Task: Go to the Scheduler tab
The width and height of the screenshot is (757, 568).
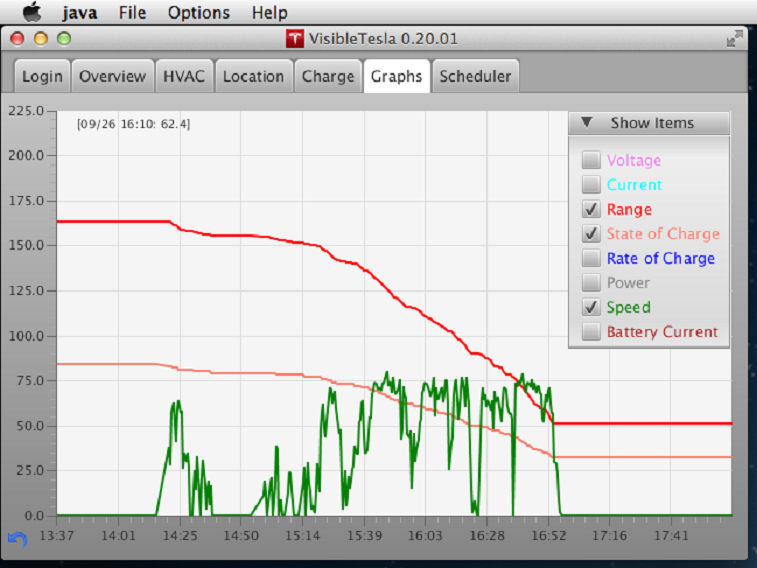Action: pos(475,76)
